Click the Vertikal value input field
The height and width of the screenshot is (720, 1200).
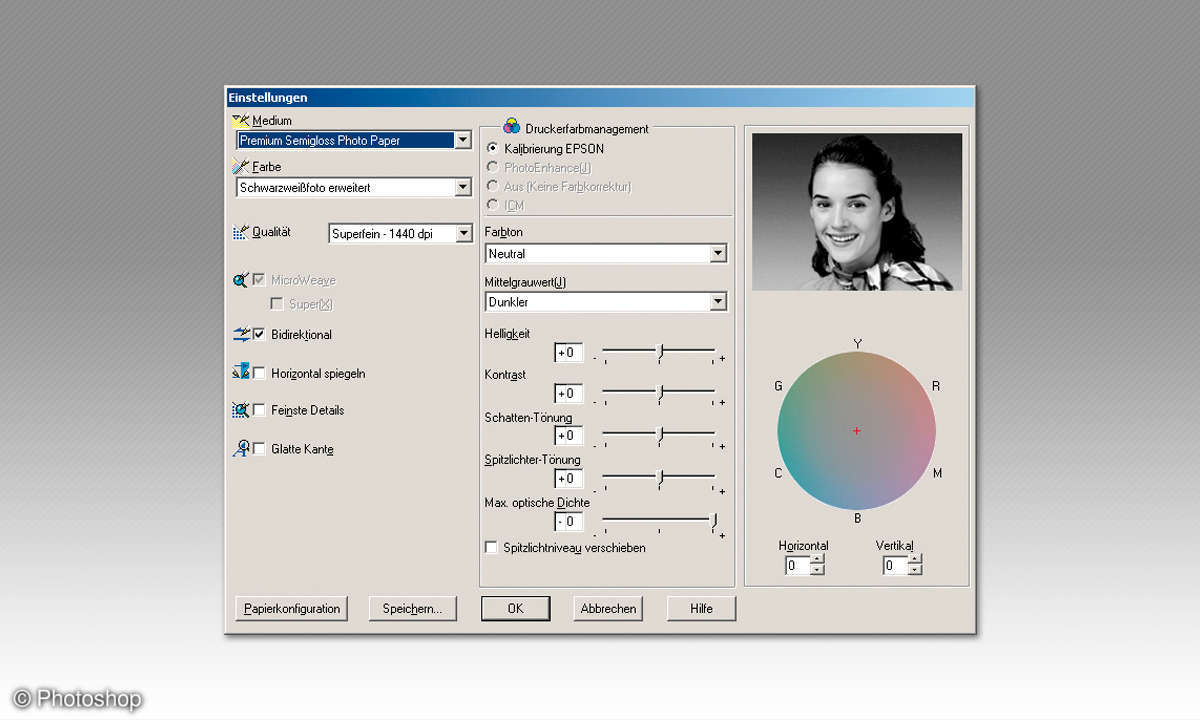click(x=895, y=566)
